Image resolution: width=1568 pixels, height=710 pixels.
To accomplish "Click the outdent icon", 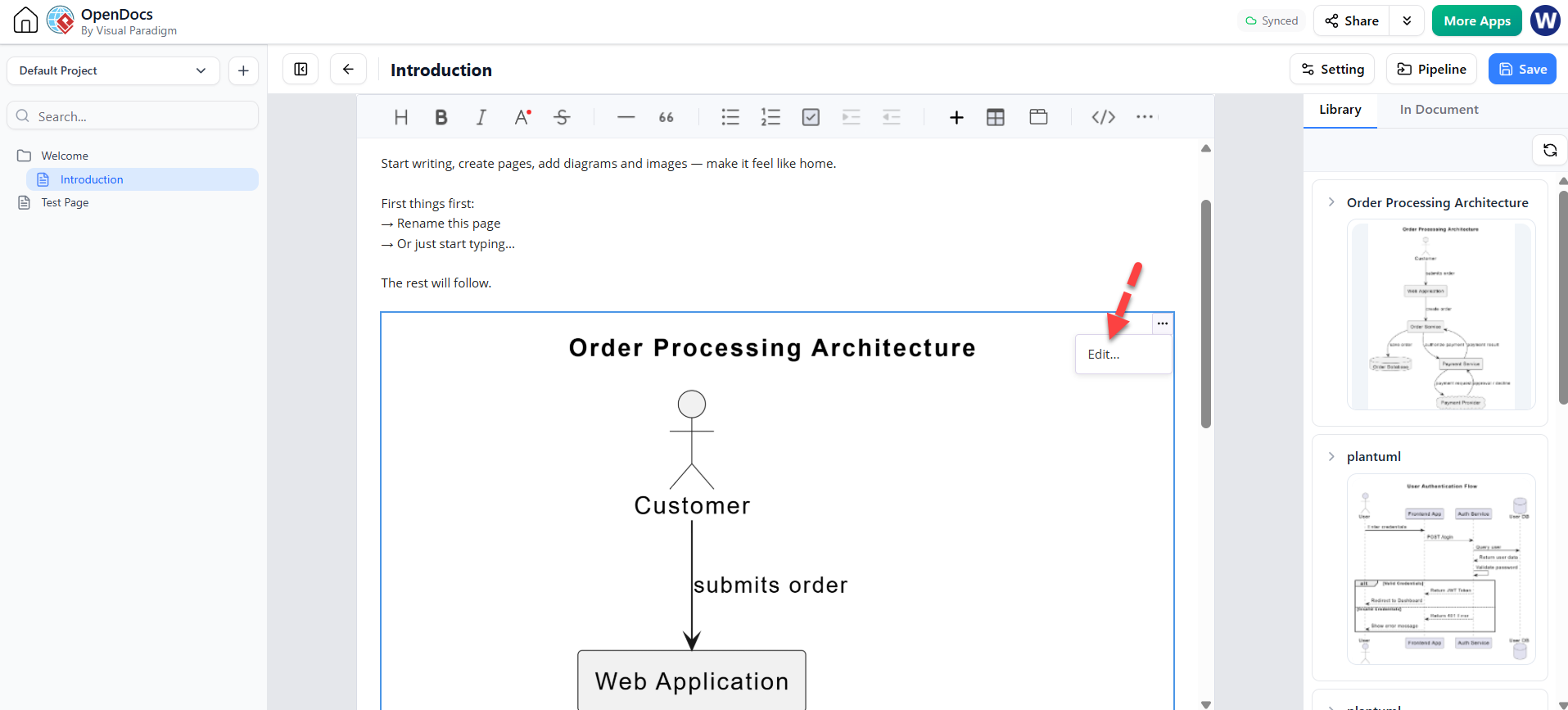I will click(892, 117).
